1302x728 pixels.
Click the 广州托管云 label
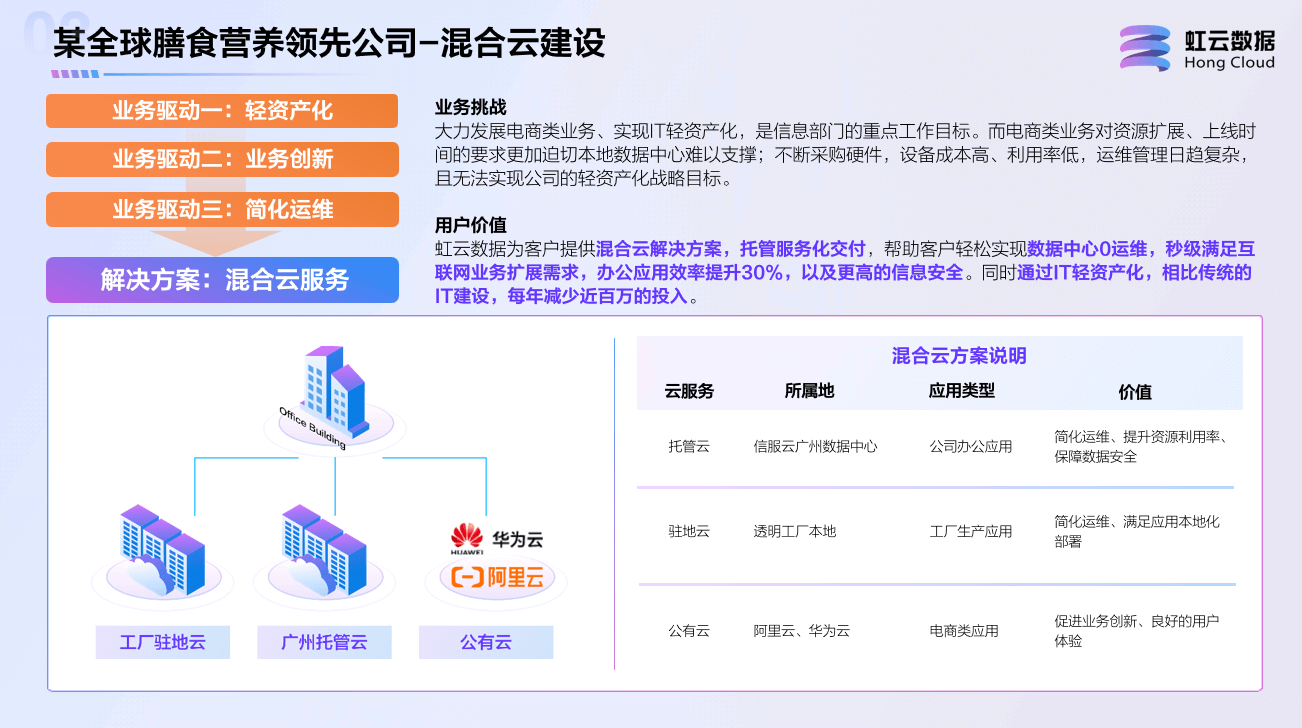click(x=324, y=642)
